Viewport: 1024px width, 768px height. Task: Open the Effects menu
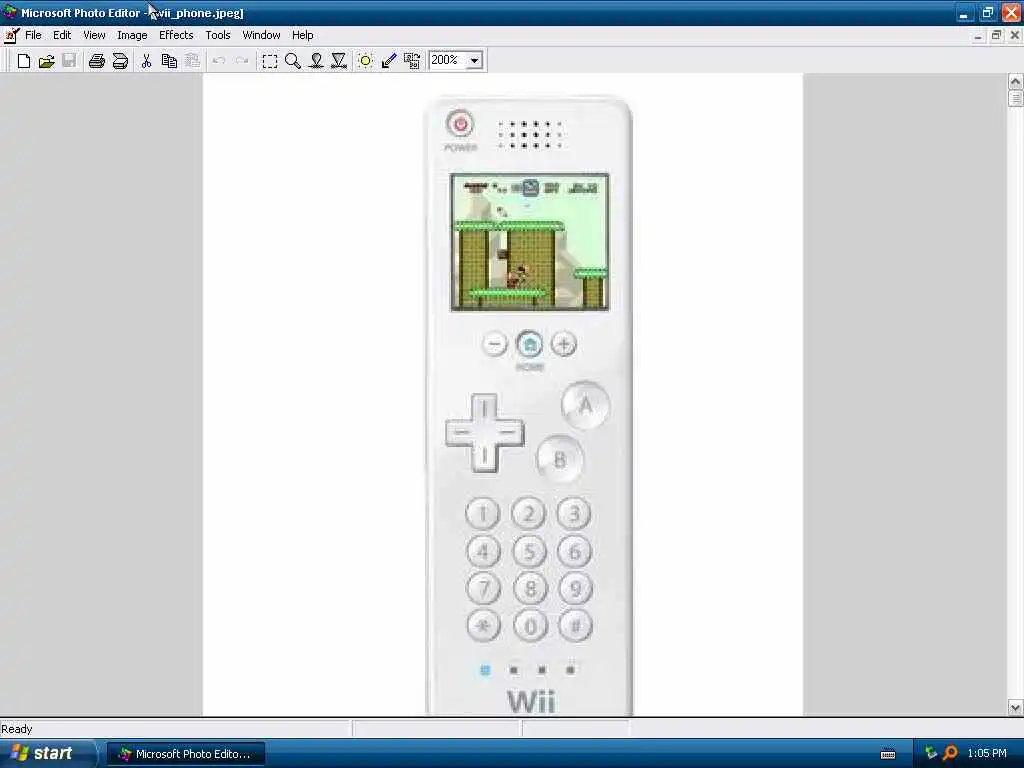point(176,35)
